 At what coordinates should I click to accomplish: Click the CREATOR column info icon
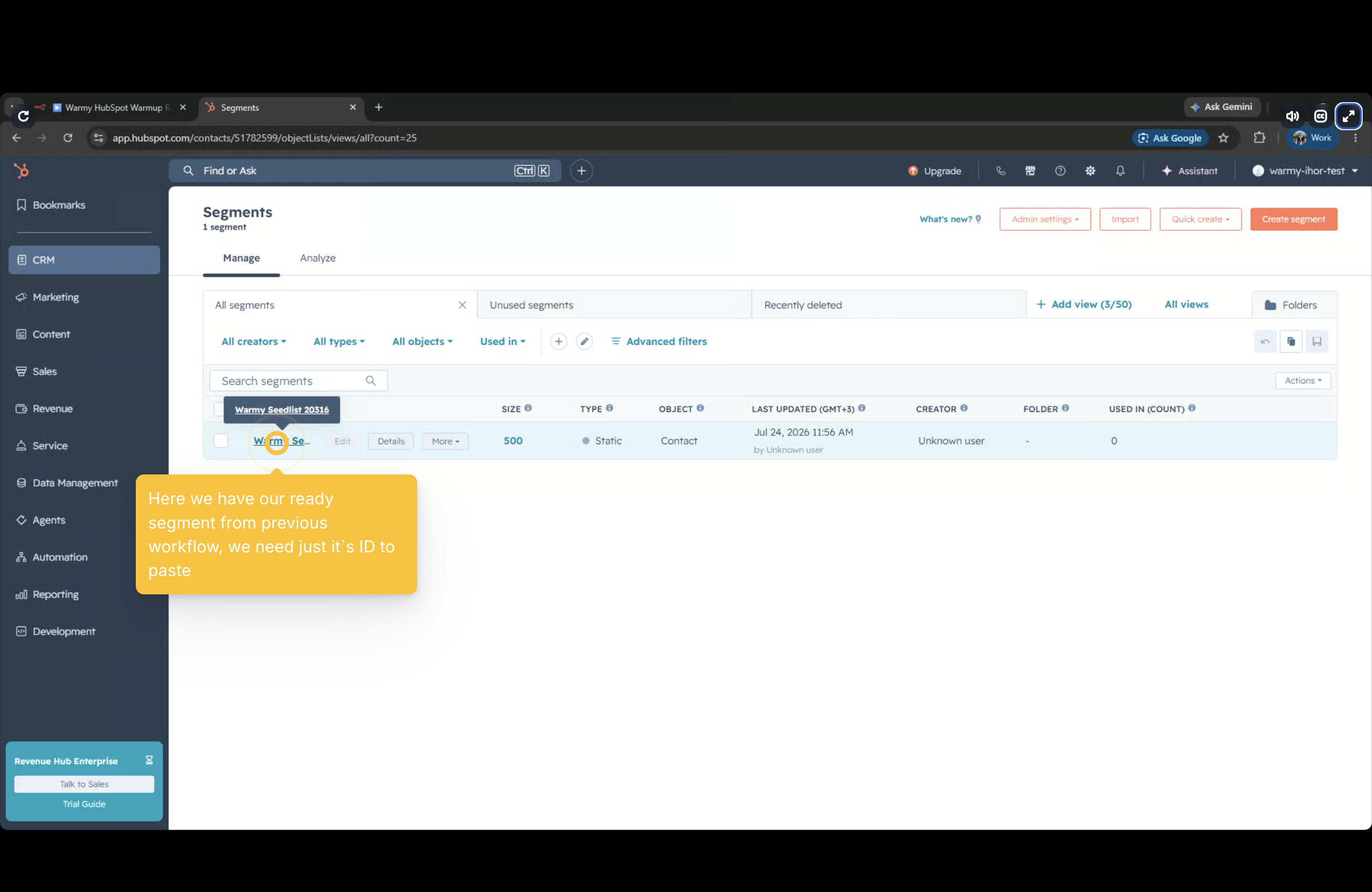click(x=963, y=408)
